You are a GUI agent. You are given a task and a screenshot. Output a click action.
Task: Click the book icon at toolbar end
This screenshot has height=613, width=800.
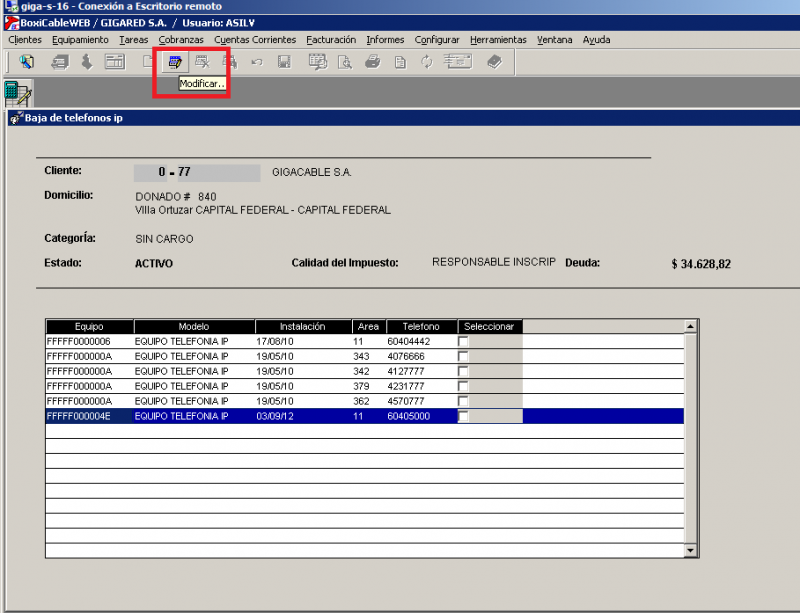[x=494, y=62]
